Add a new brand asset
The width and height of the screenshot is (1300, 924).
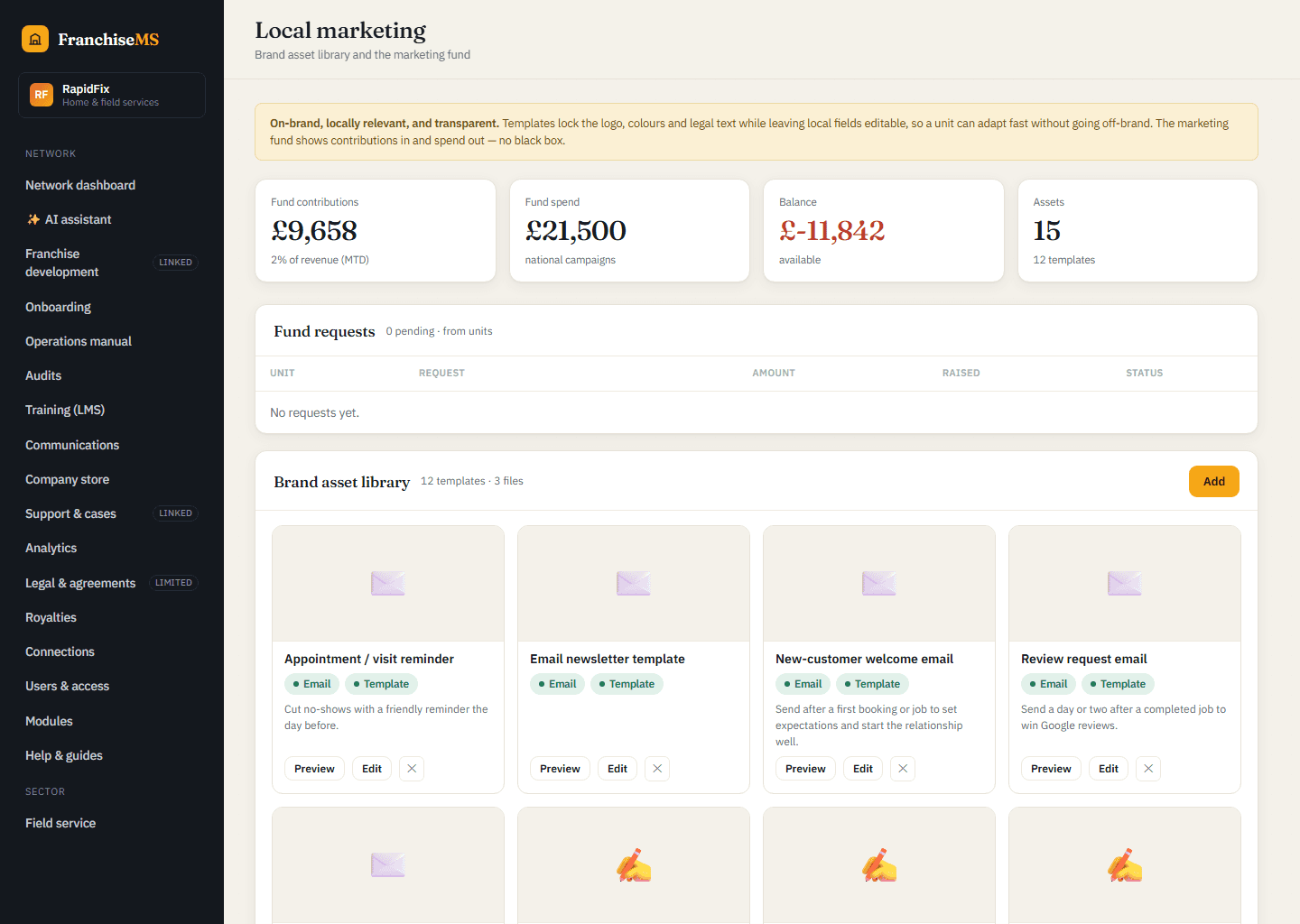coord(1214,481)
